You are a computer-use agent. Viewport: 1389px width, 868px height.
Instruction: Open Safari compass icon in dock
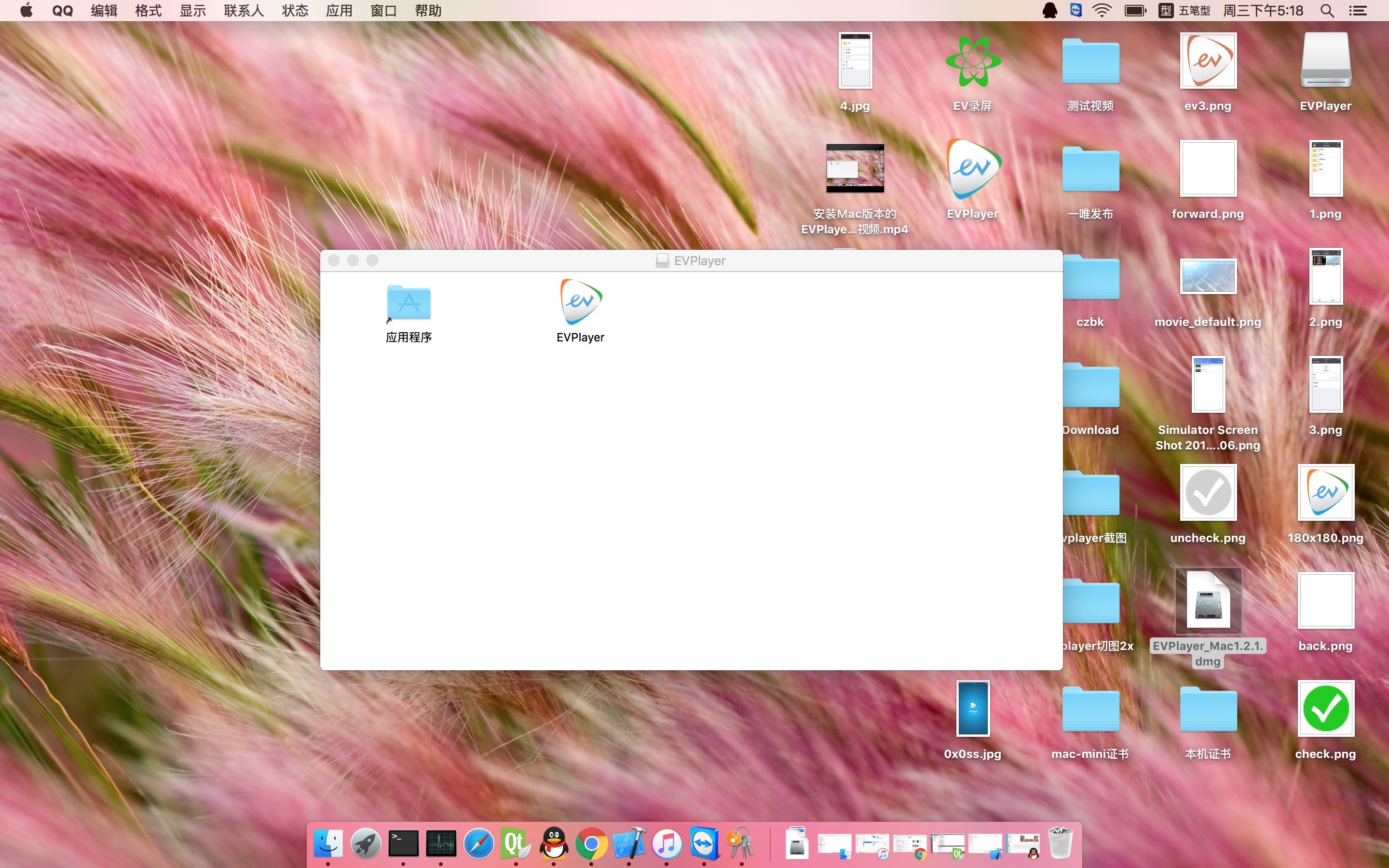(x=478, y=844)
